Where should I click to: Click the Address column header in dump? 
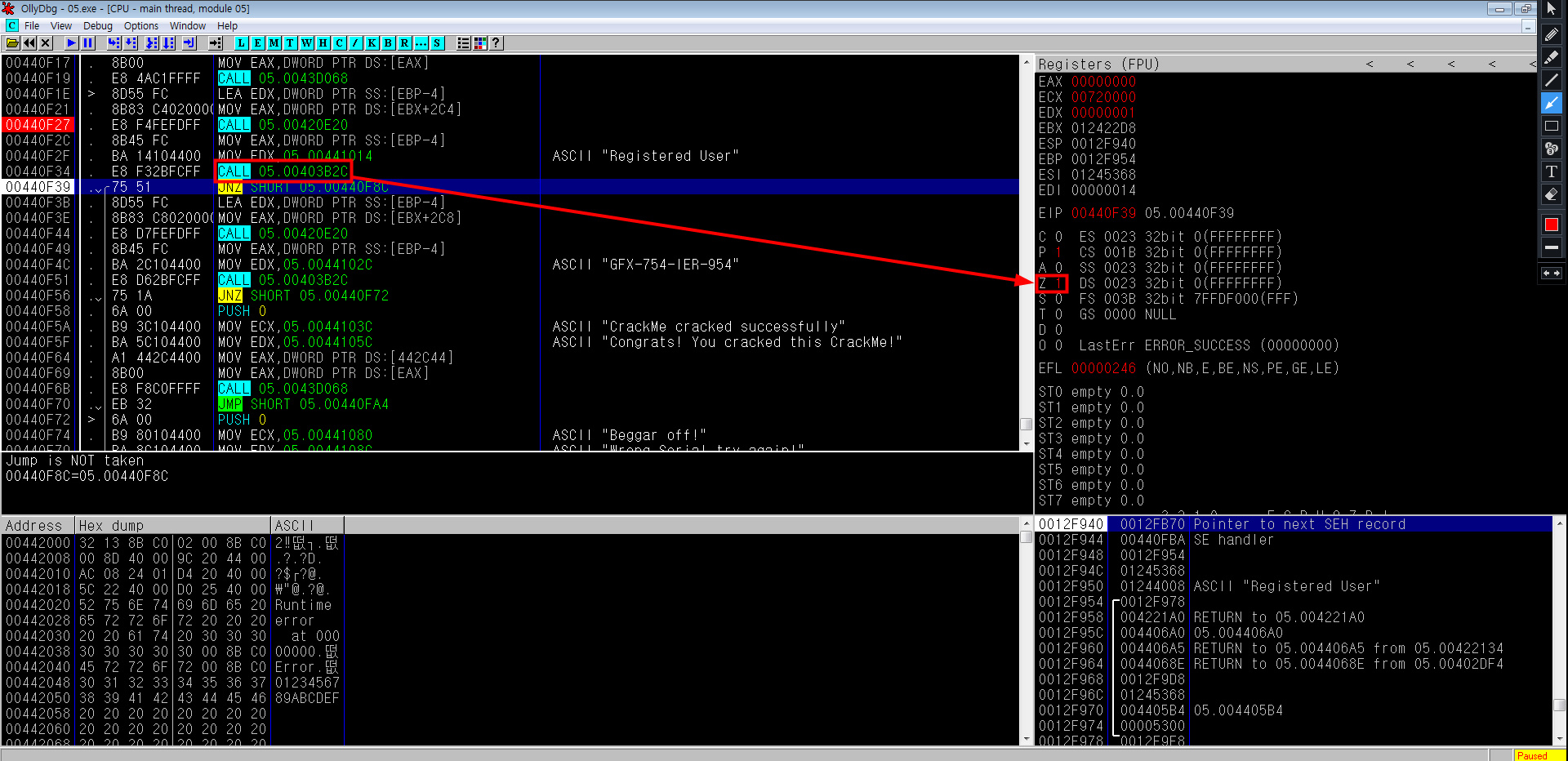[x=38, y=525]
